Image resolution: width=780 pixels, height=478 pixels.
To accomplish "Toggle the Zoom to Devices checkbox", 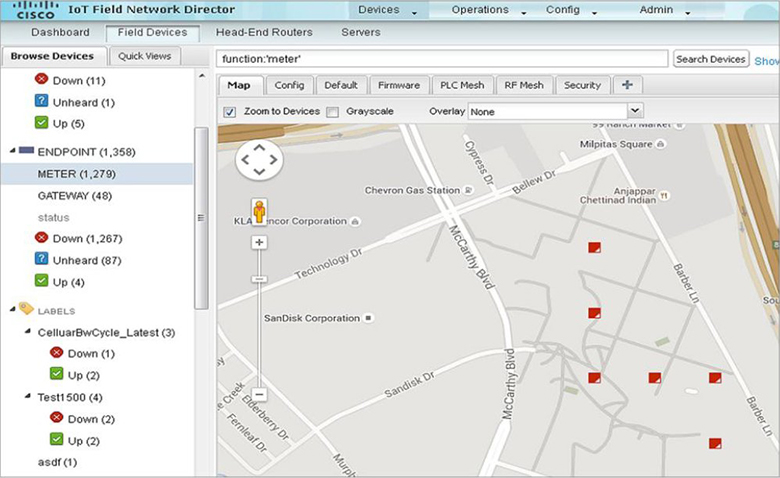I will click(x=230, y=111).
